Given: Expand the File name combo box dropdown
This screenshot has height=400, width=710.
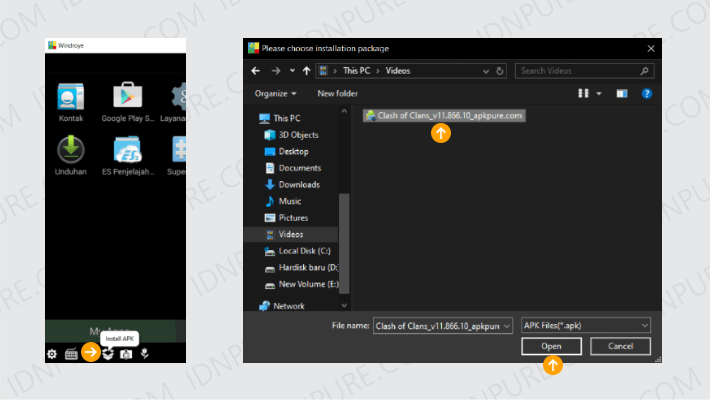Looking at the screenshot, I should pyautogui.click(x=507, y=325).
